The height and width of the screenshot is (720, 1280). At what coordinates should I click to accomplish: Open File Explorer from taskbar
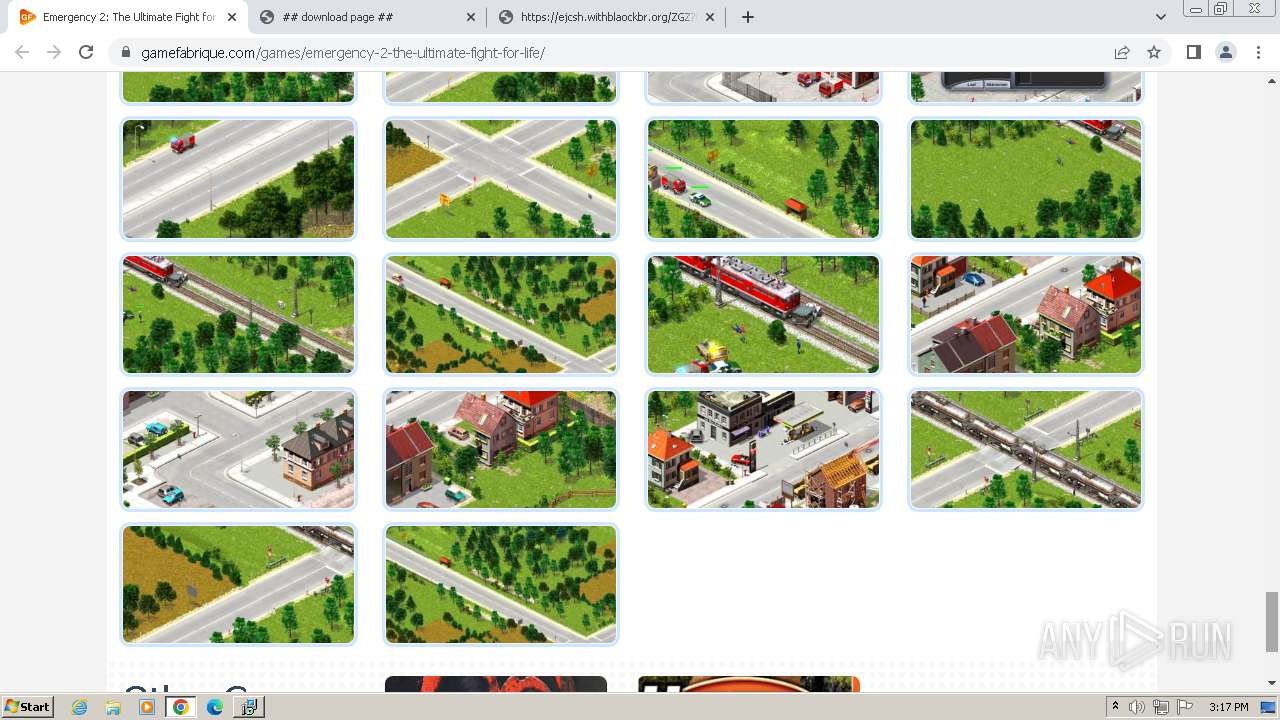[x=113, y=707]
